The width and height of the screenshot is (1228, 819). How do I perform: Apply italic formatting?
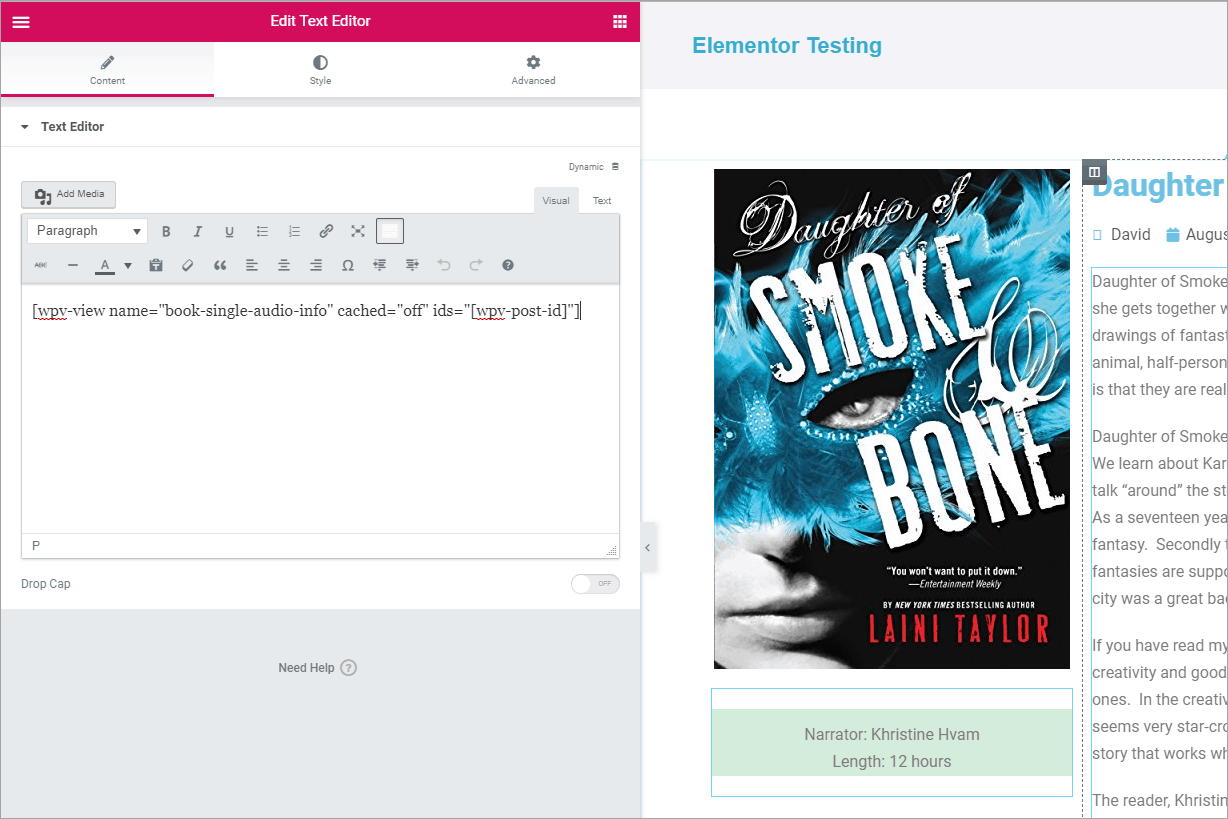coord(197,230)
